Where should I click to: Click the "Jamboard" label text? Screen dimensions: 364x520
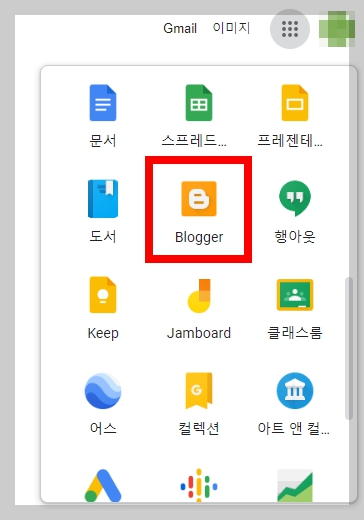(199, 333)
